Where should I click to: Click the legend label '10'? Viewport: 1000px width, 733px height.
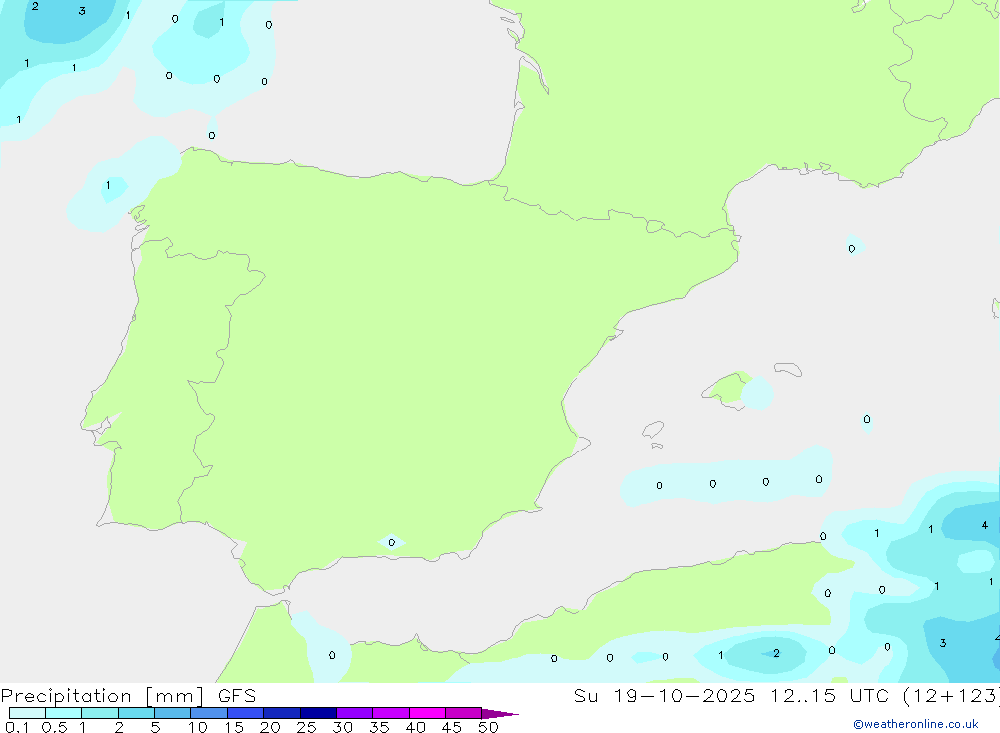[198, 727]
